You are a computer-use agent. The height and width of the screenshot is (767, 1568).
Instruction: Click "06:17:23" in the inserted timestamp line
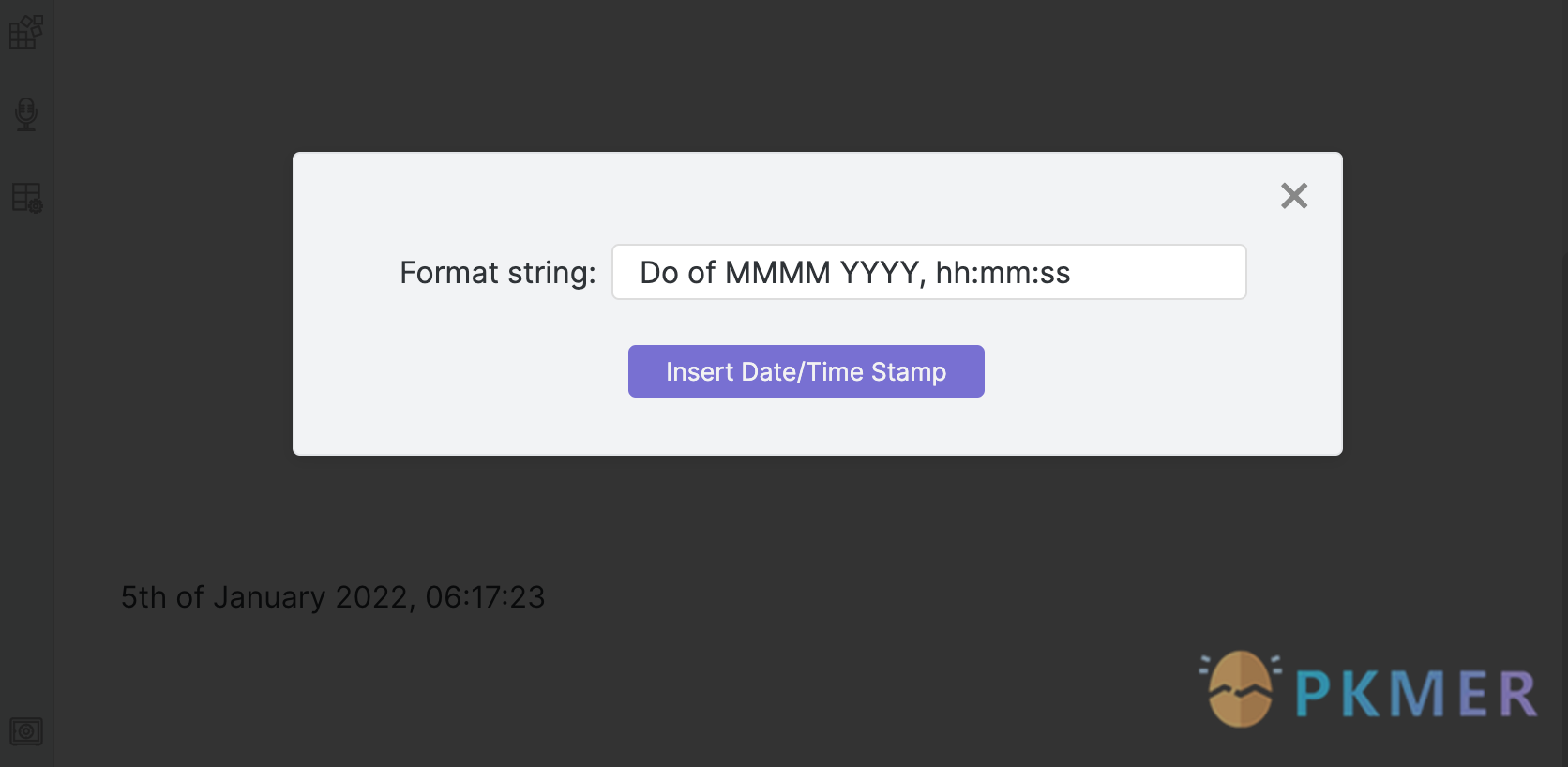coord(485,597)
